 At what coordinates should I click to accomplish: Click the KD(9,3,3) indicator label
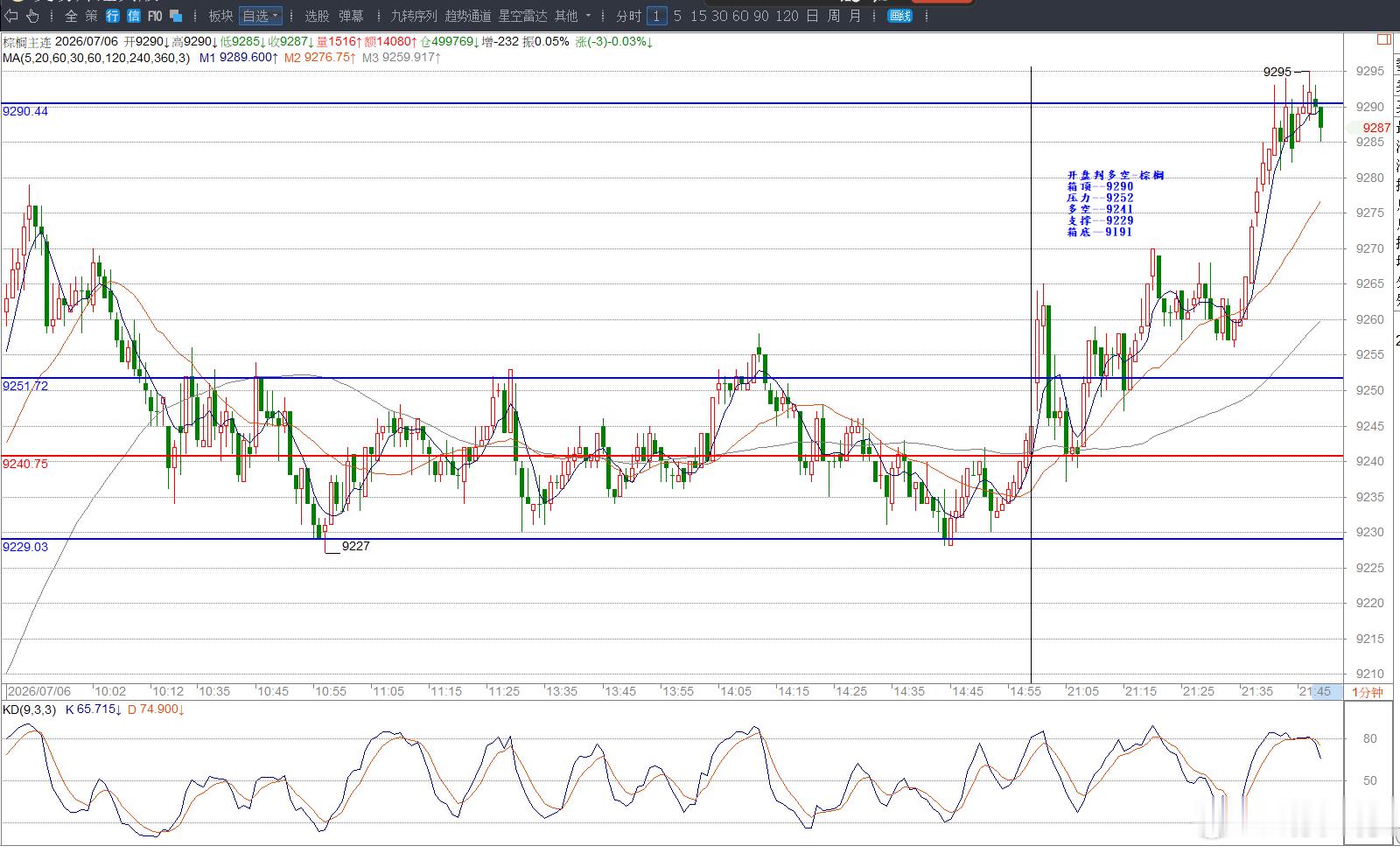point(31,710)
